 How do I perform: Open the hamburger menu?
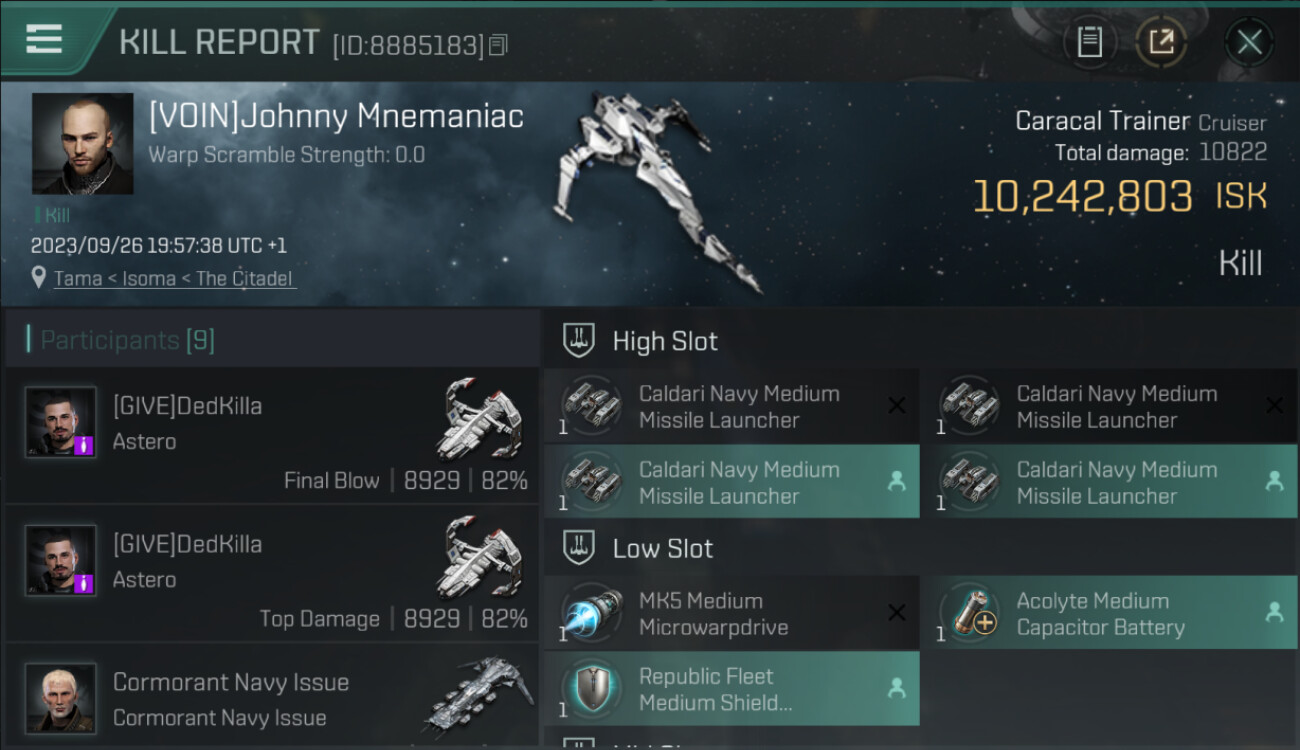[44, 40]
